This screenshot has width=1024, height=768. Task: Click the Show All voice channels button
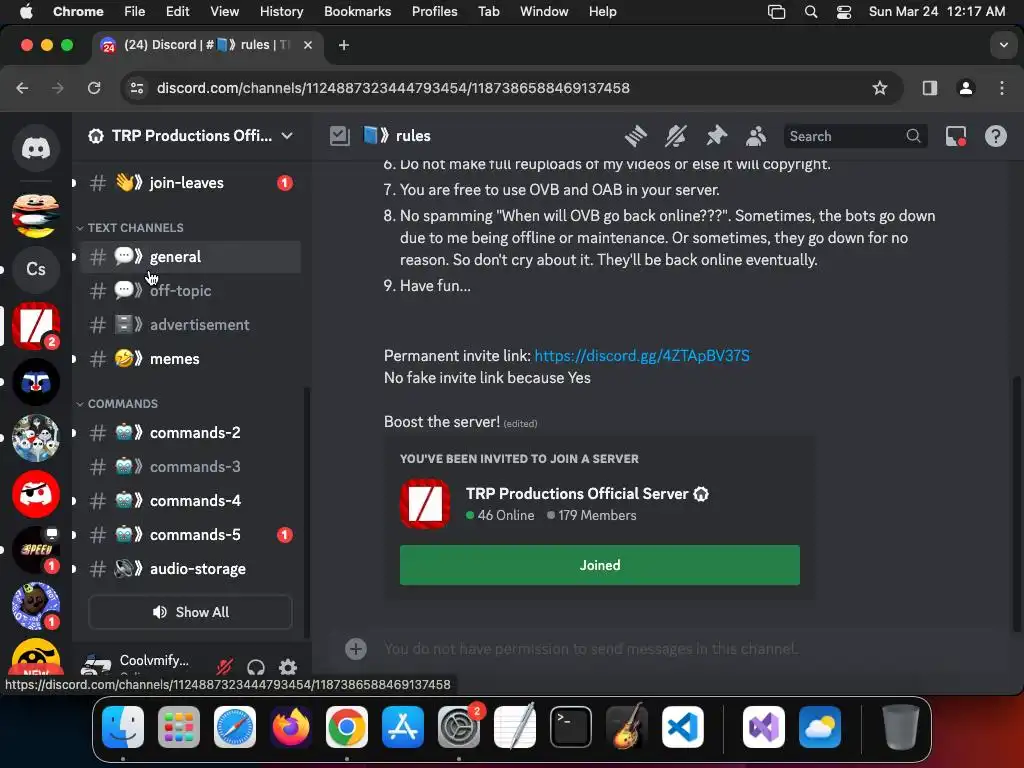coord(190,612)
